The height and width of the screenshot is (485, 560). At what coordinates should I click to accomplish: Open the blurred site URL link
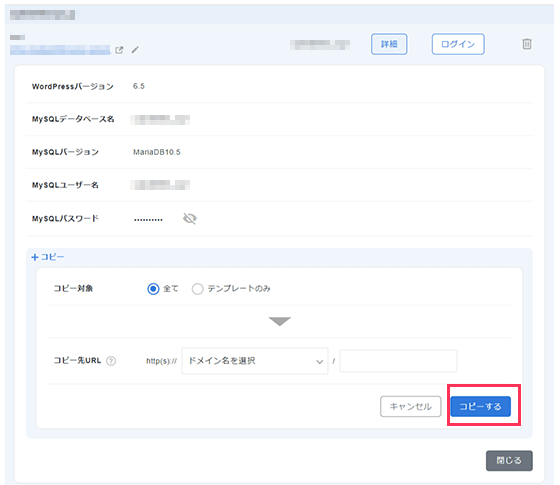(x=60, y=50)
